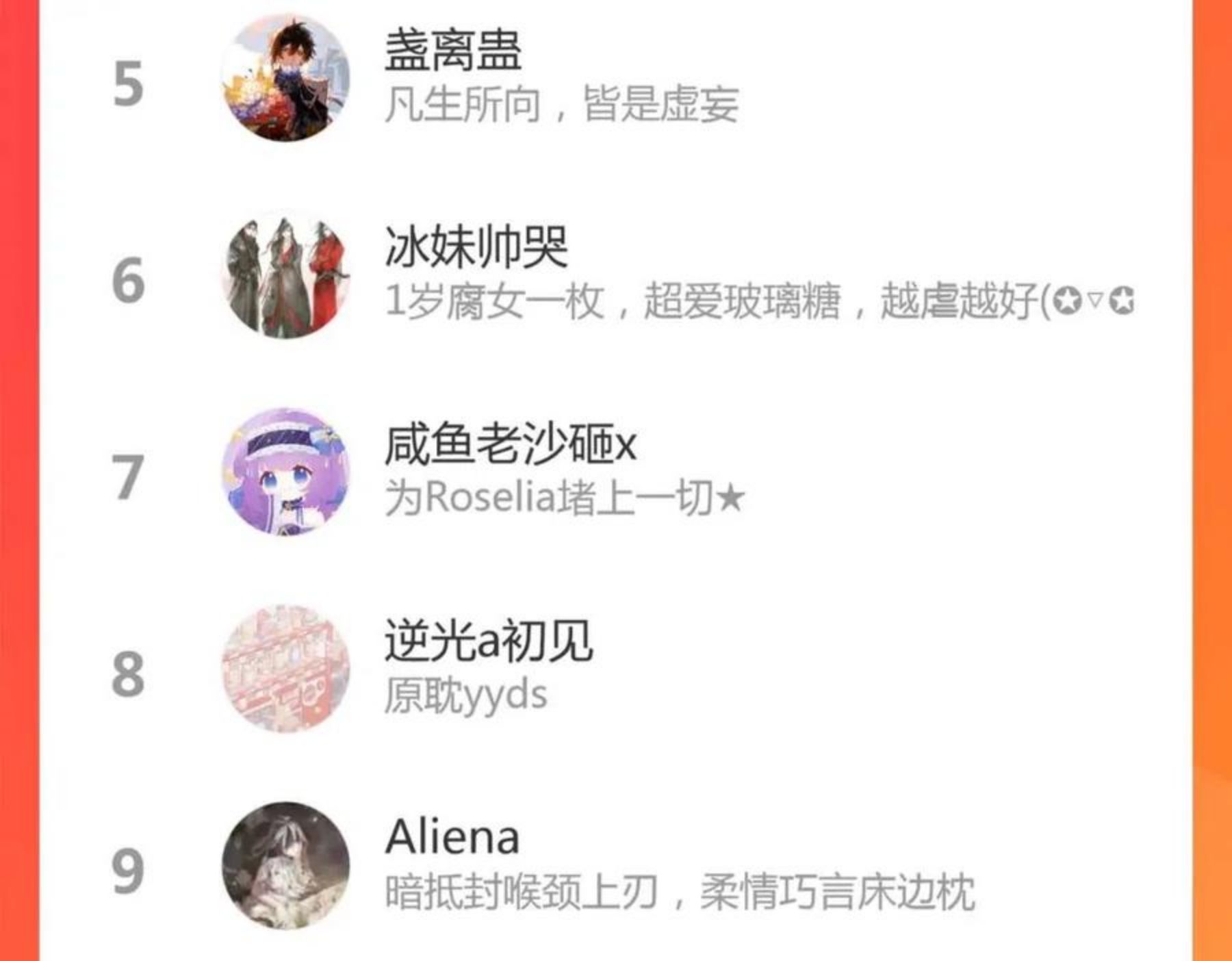Open user name 冰妹帅哭
Screen dimensions: 1232x961
(476, 247)
